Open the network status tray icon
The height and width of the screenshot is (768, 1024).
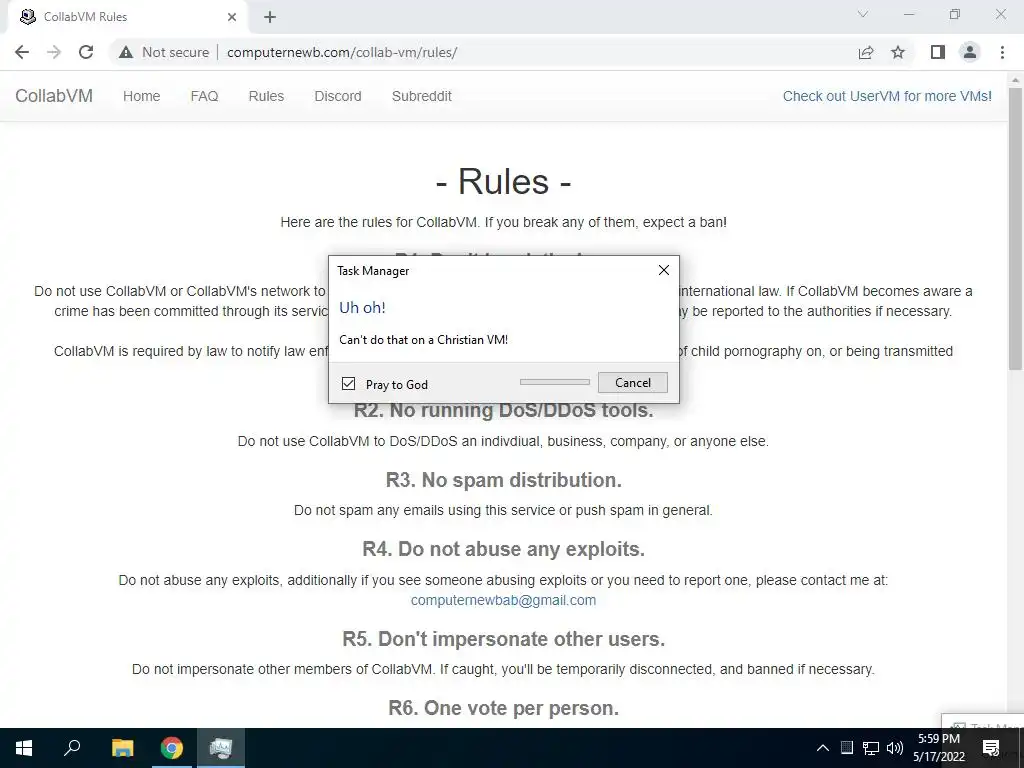click(x=871, y=748)
